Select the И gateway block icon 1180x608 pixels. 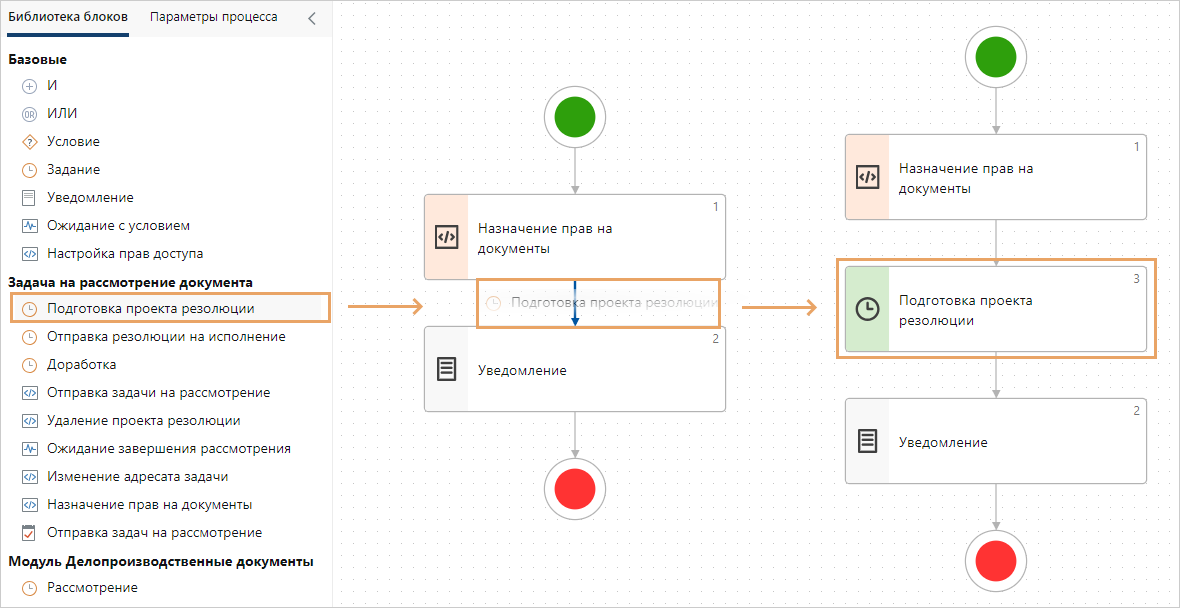click(x=29, y=86)
